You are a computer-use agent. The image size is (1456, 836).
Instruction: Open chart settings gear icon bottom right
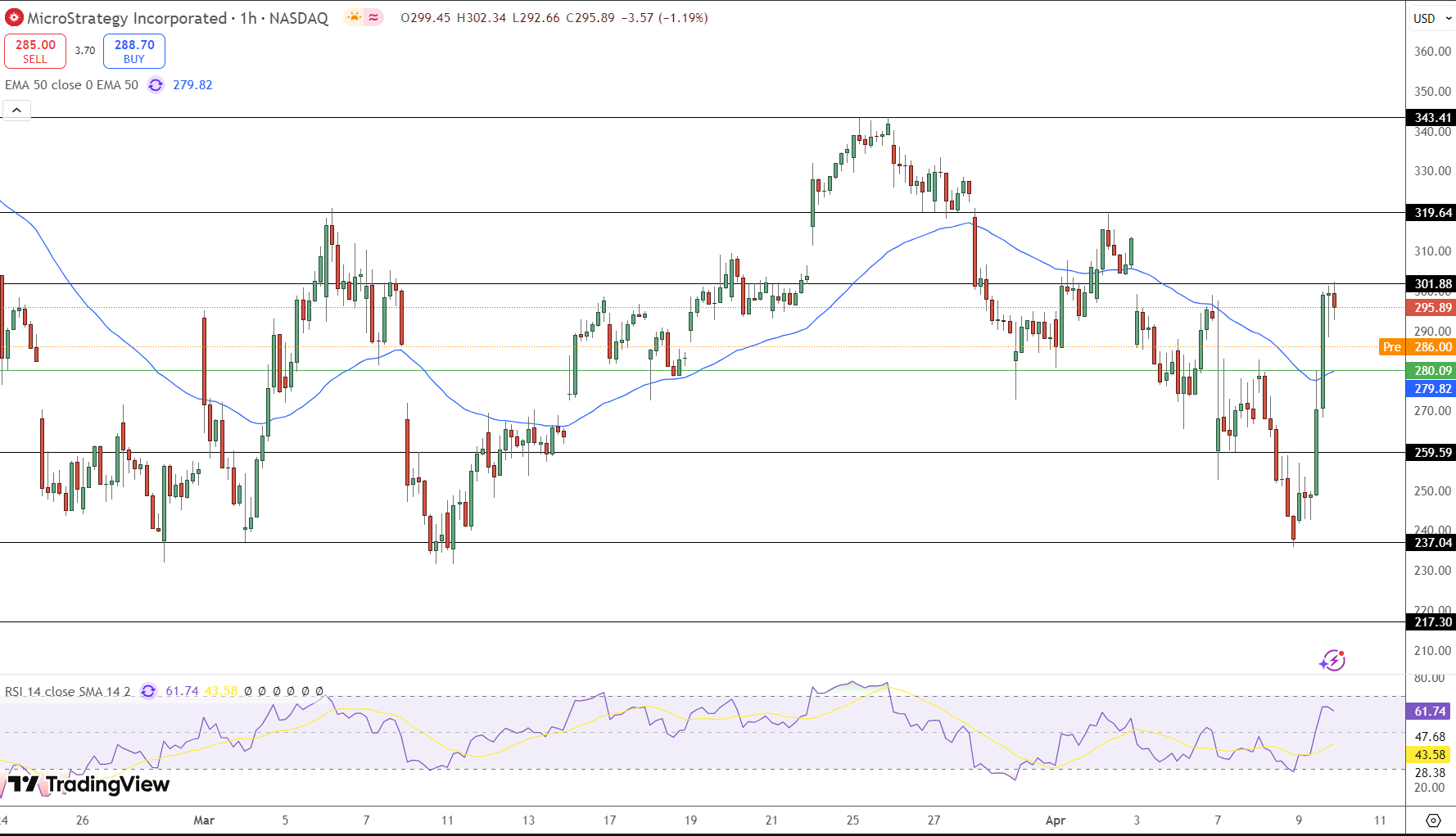point(1433,820)
